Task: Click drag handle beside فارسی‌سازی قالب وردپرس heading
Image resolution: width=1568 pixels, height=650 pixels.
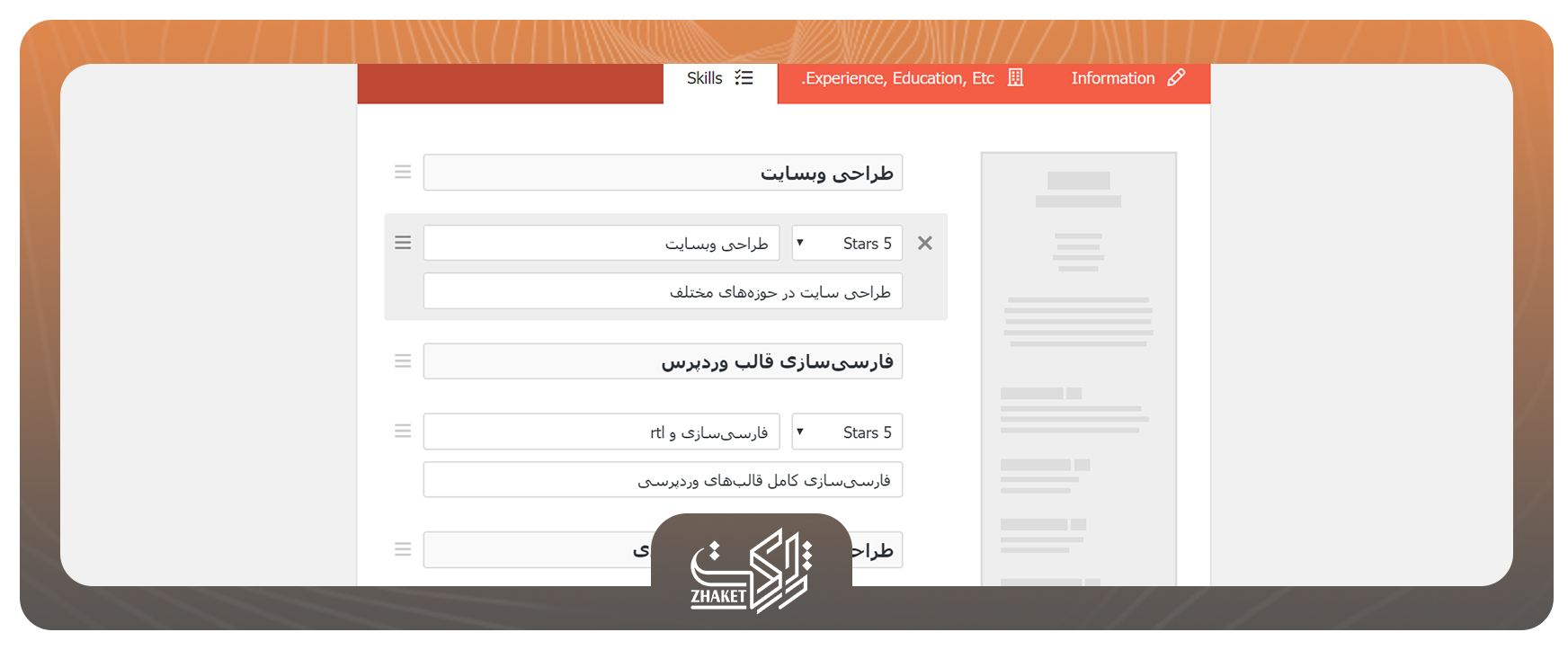Action: [403, 361]
